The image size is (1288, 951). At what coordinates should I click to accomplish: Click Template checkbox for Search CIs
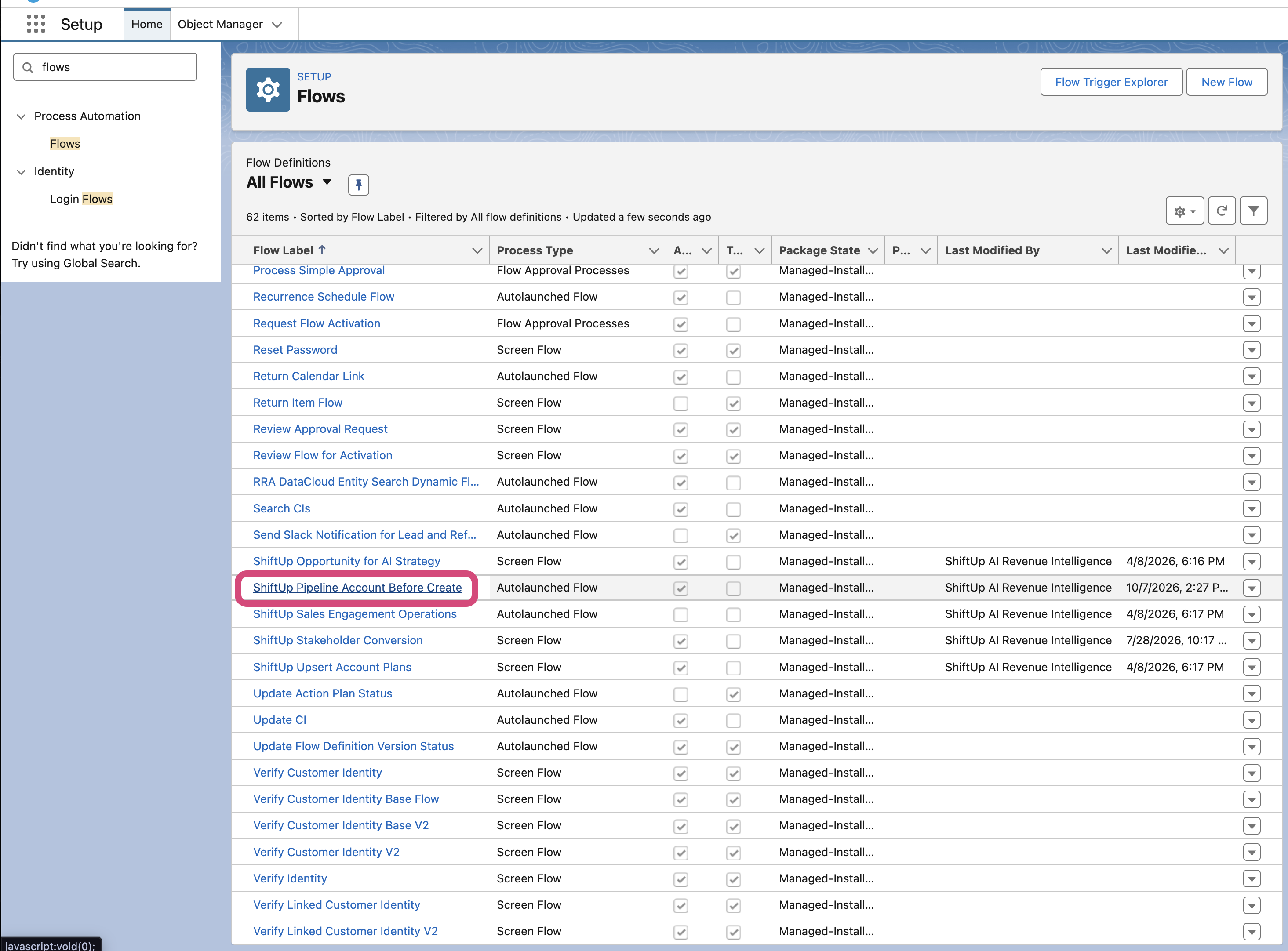pyautogui.click(x=733, y=509)
